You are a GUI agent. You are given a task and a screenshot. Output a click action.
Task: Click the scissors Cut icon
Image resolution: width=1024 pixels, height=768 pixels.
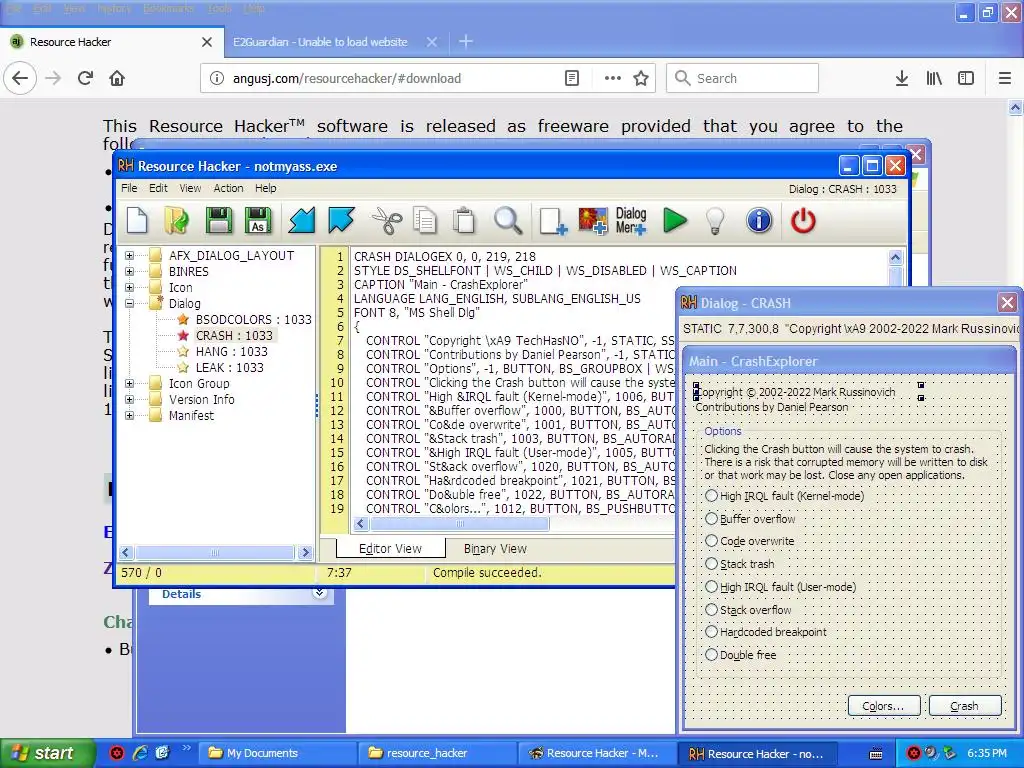click(x=387, y=221)
